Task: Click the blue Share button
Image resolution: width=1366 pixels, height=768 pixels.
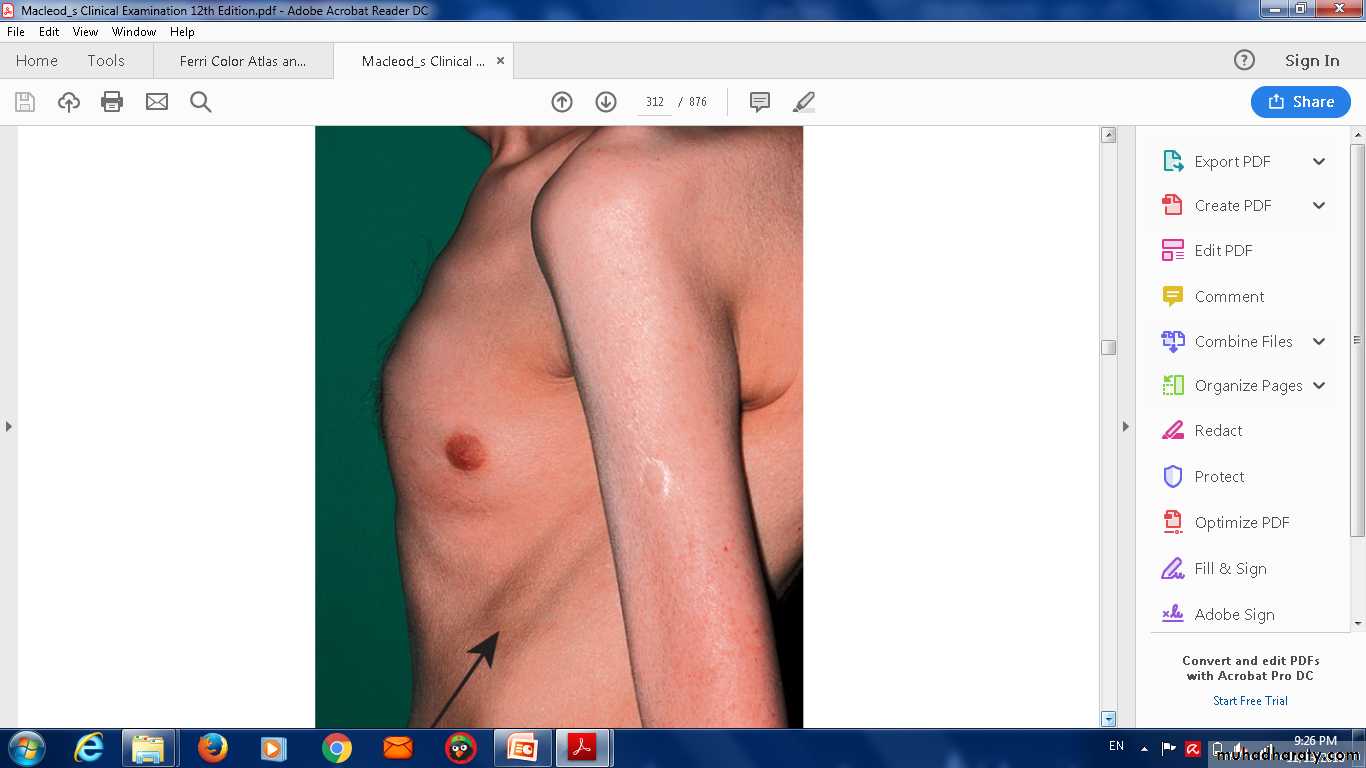Action: (x=1300, y=102)
